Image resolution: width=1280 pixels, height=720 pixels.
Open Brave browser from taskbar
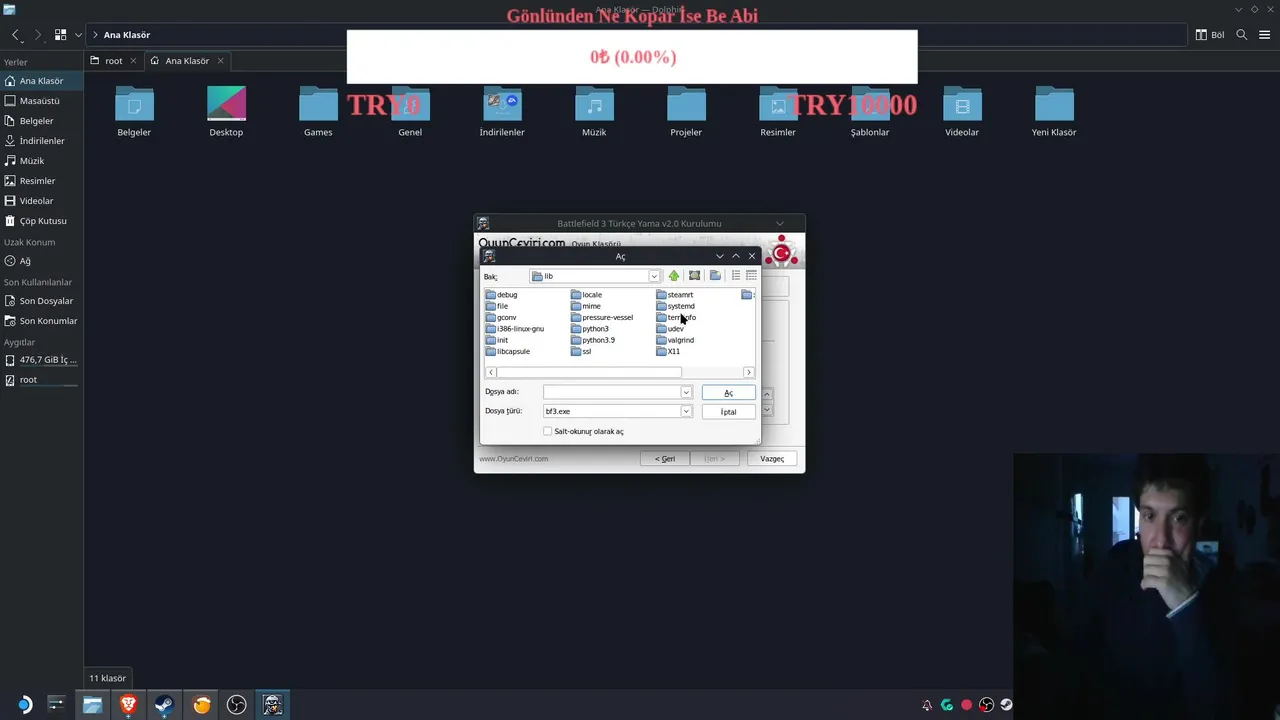128,705
